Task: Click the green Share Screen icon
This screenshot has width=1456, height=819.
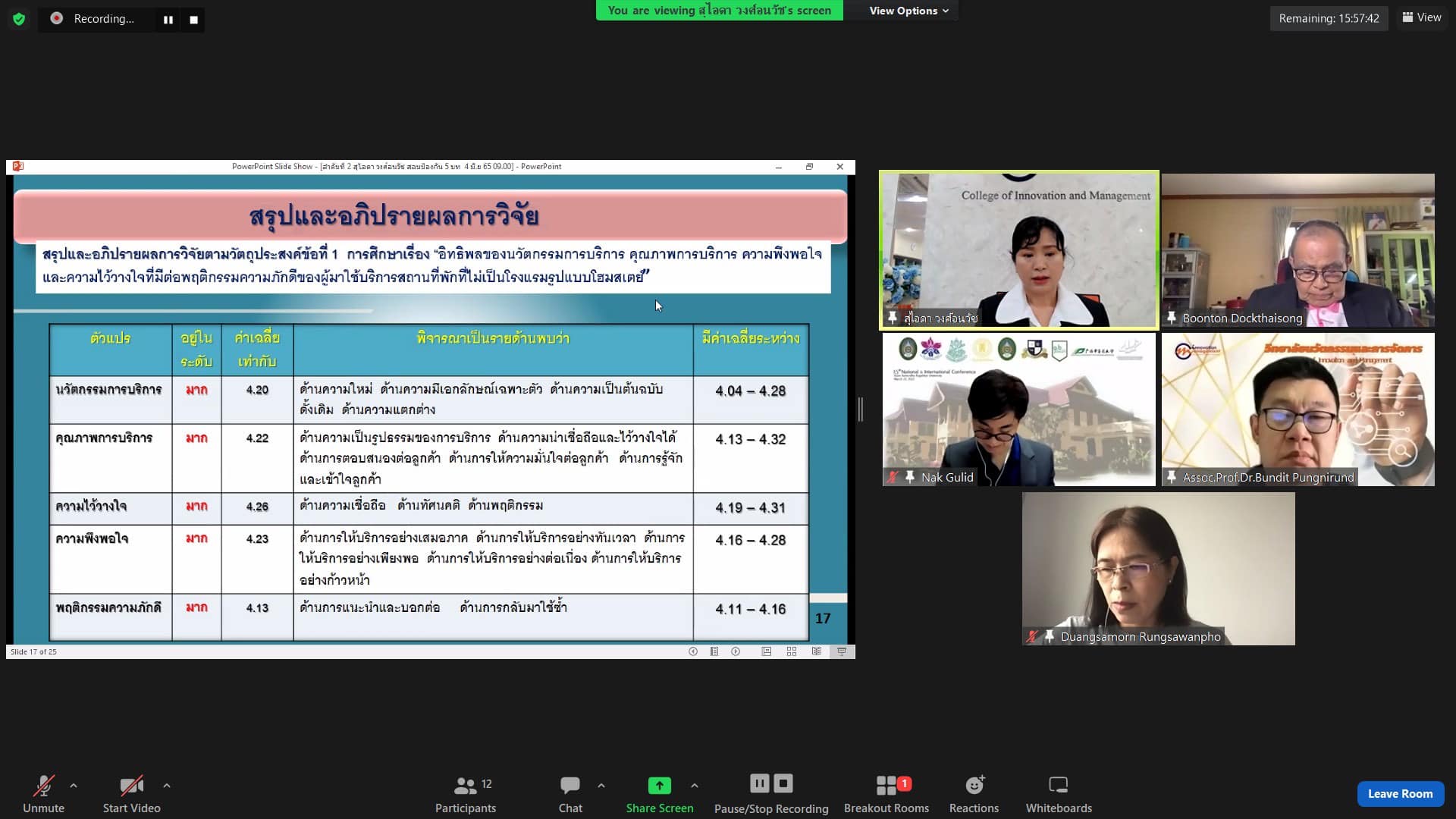Action: pyautogui.click(x=659, y=786)
